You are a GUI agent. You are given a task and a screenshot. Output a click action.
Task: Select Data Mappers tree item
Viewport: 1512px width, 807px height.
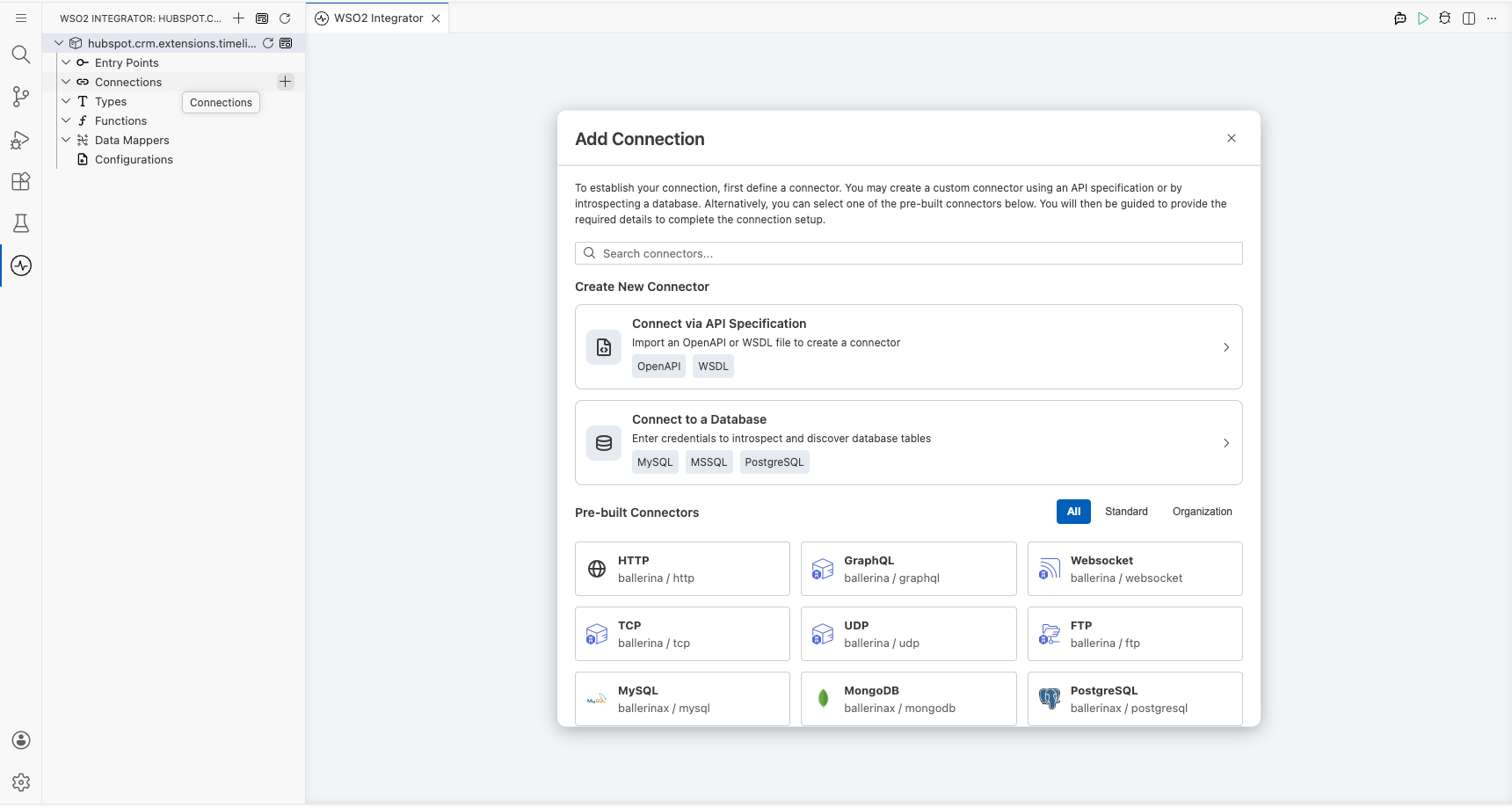pyautogui.click(x=132, y=140)
